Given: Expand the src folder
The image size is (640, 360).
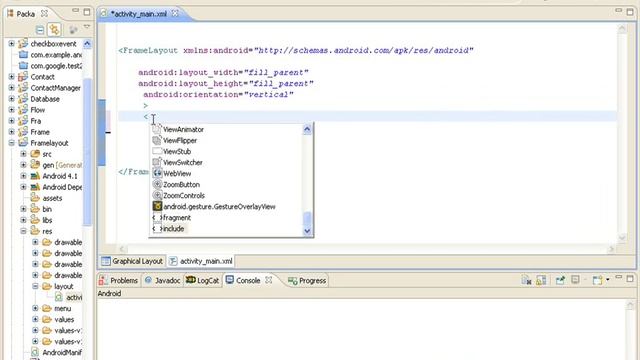Looking at the screenshot, I should point(23,153).
